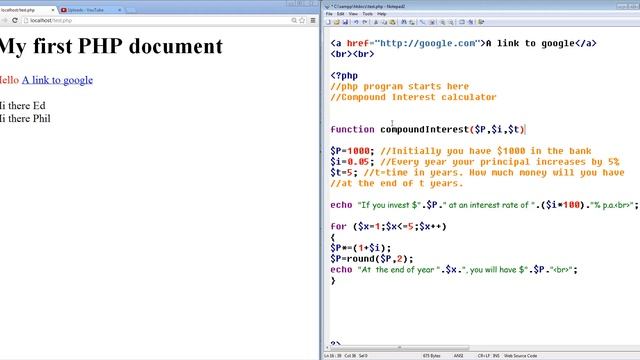
Task: Click the '<br><br>' line in the editor
Action: coord(352,54)
